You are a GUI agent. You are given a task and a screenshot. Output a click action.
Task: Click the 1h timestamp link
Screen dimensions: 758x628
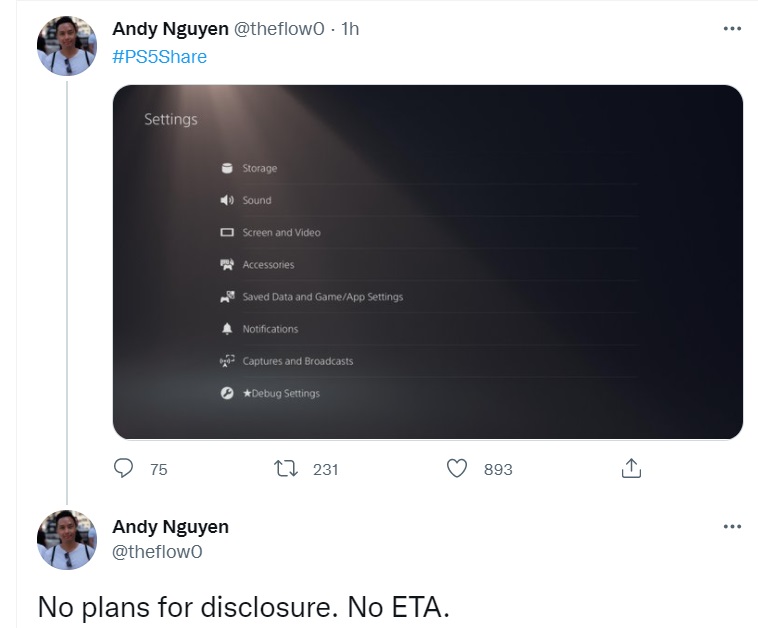pos(350,29)
